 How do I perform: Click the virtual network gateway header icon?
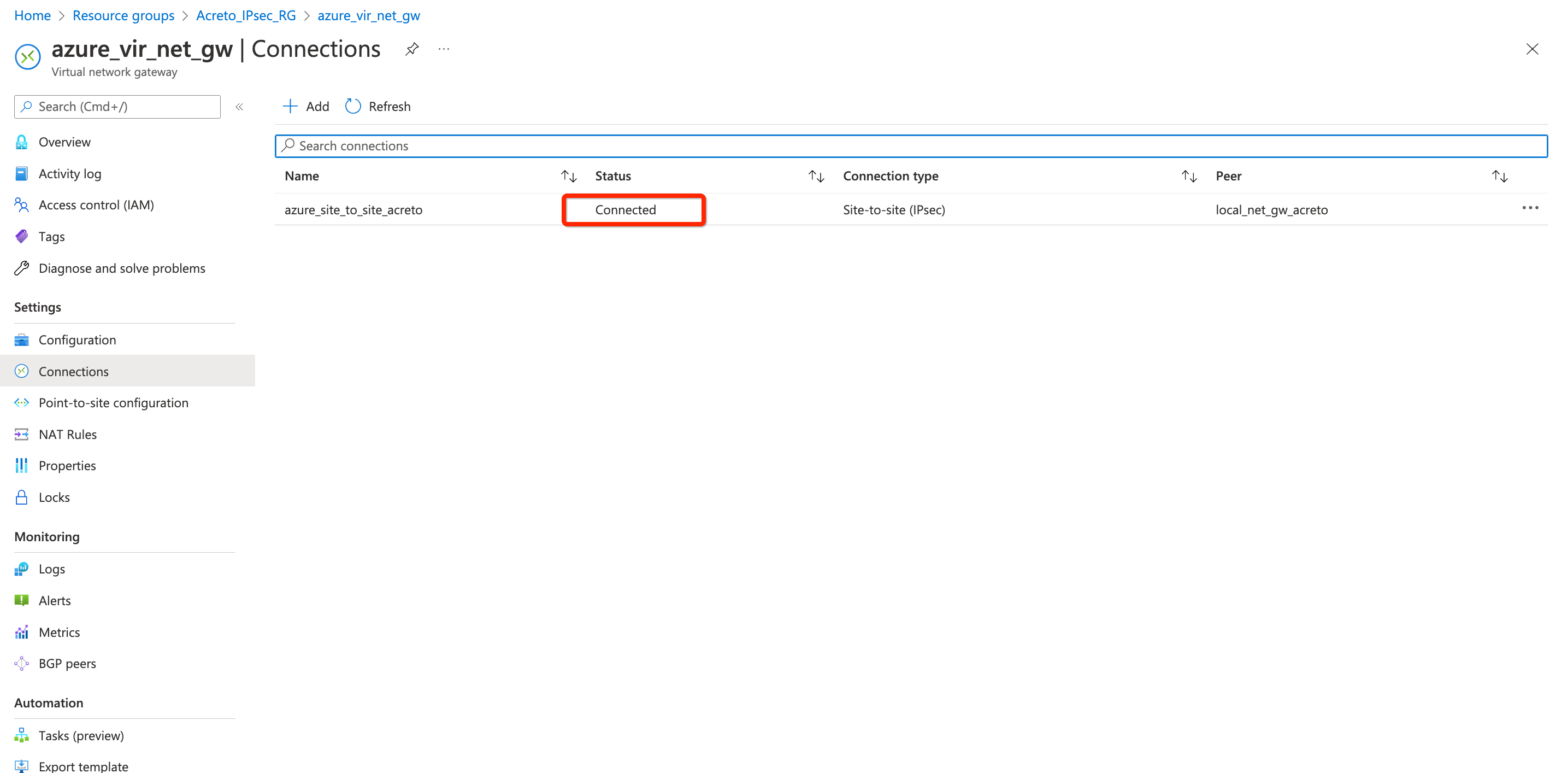pyautogui.click(x=27, y=57)
